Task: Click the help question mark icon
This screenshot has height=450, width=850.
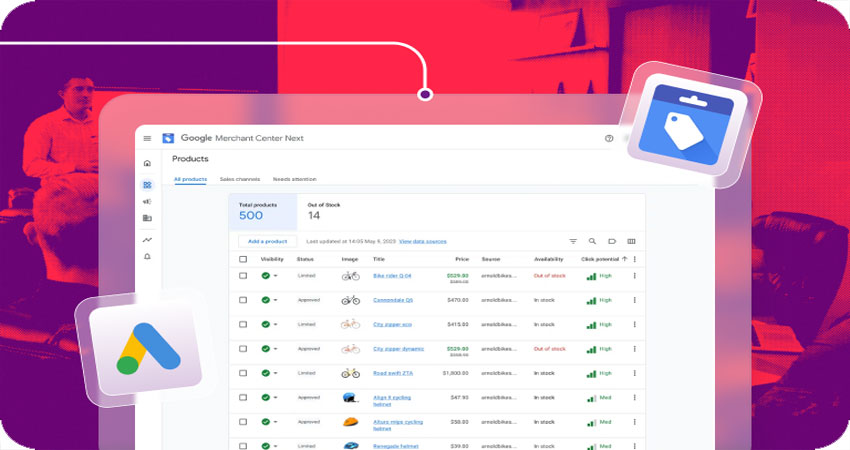Action: [x=609, y=139]
